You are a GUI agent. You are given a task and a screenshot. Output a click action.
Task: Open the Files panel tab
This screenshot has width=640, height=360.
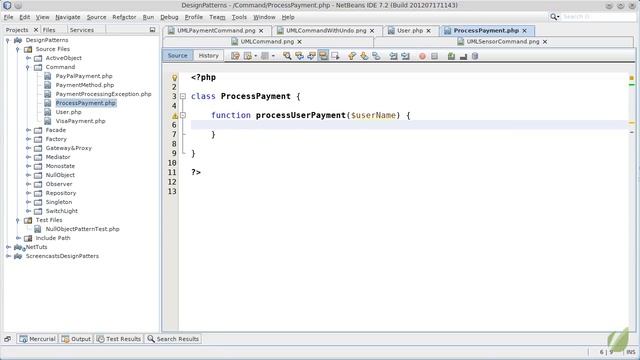[49, 30]
